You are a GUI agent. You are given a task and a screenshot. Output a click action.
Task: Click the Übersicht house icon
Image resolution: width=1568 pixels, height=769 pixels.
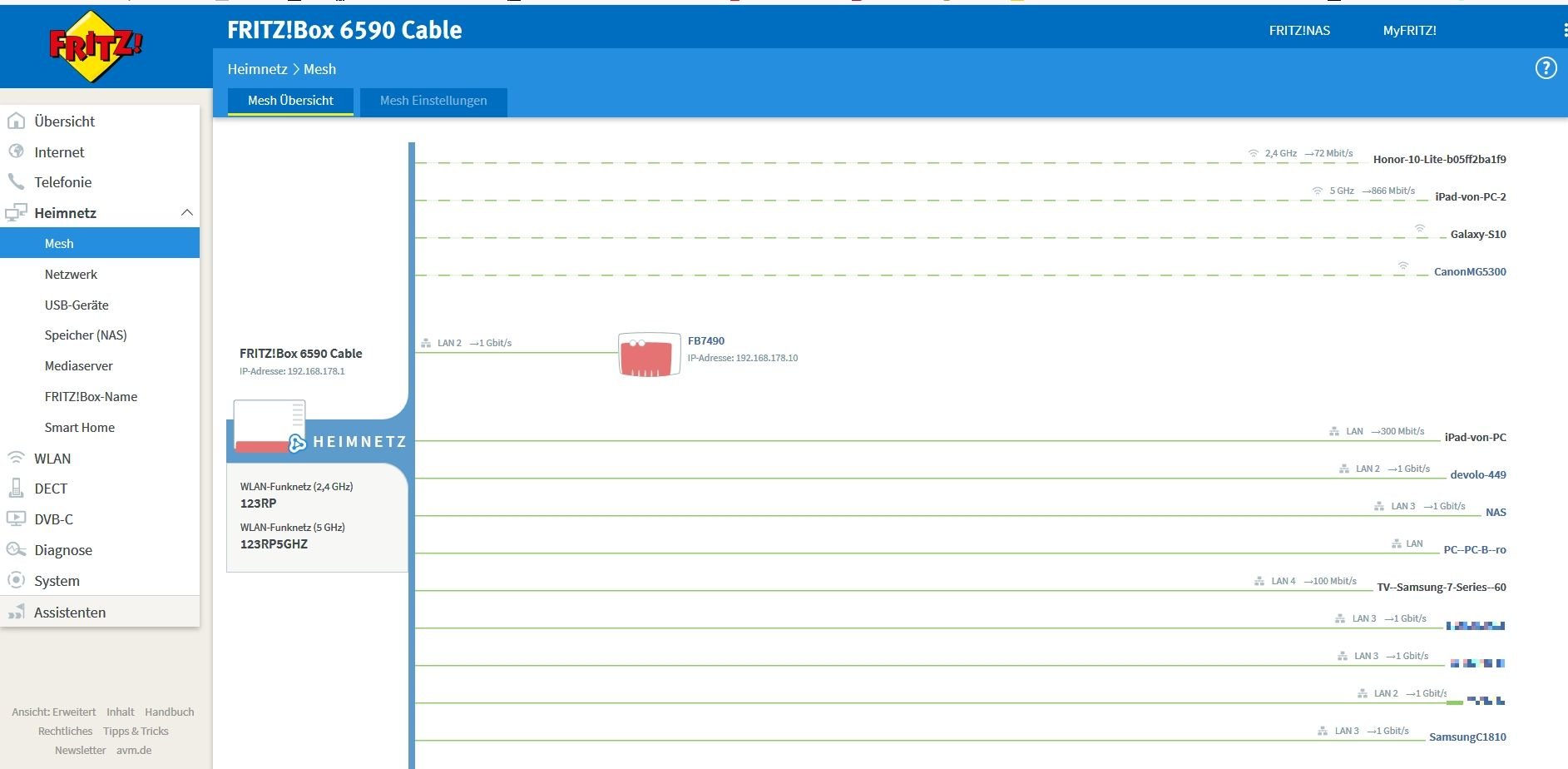16,121
